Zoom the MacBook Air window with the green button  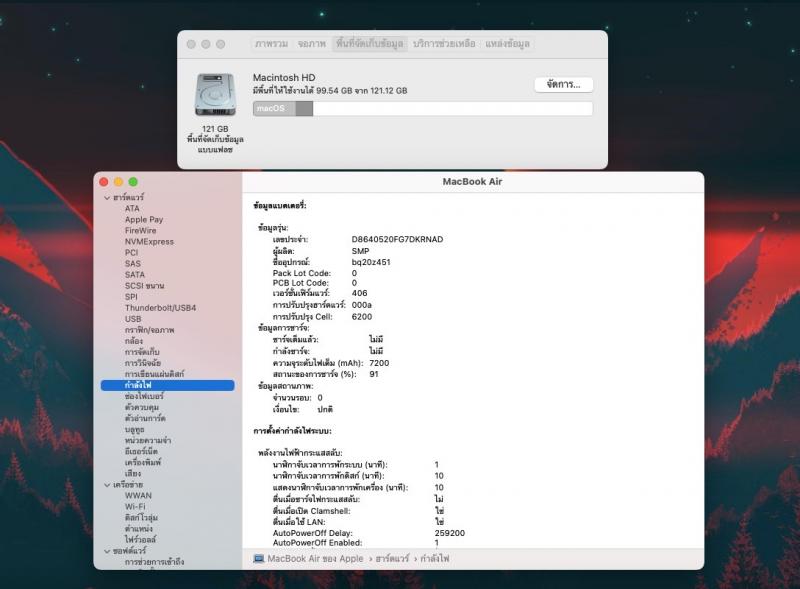point(133,182)
